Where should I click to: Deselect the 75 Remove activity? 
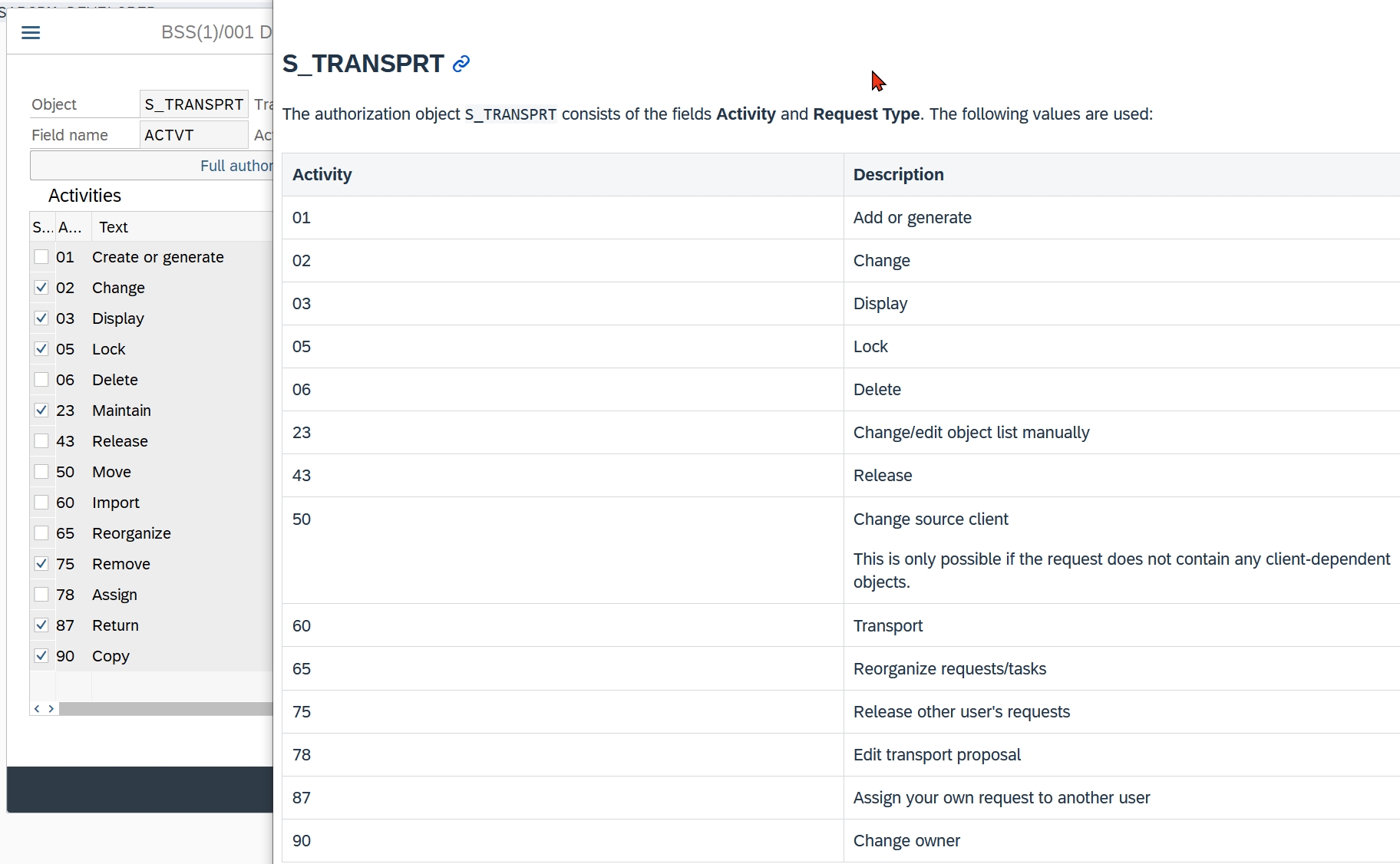coord(41,564)
